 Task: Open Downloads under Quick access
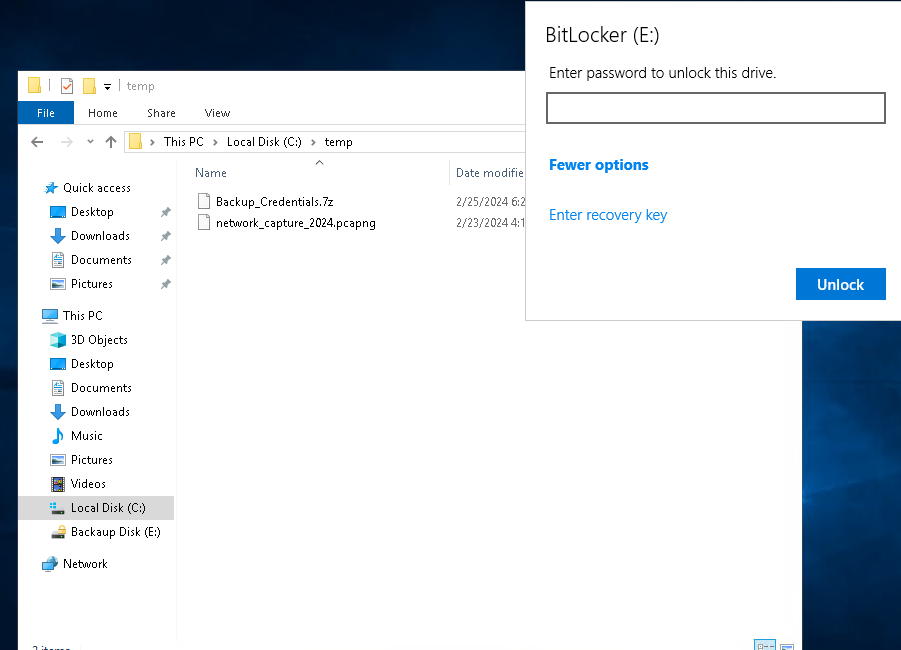[101, 236]
